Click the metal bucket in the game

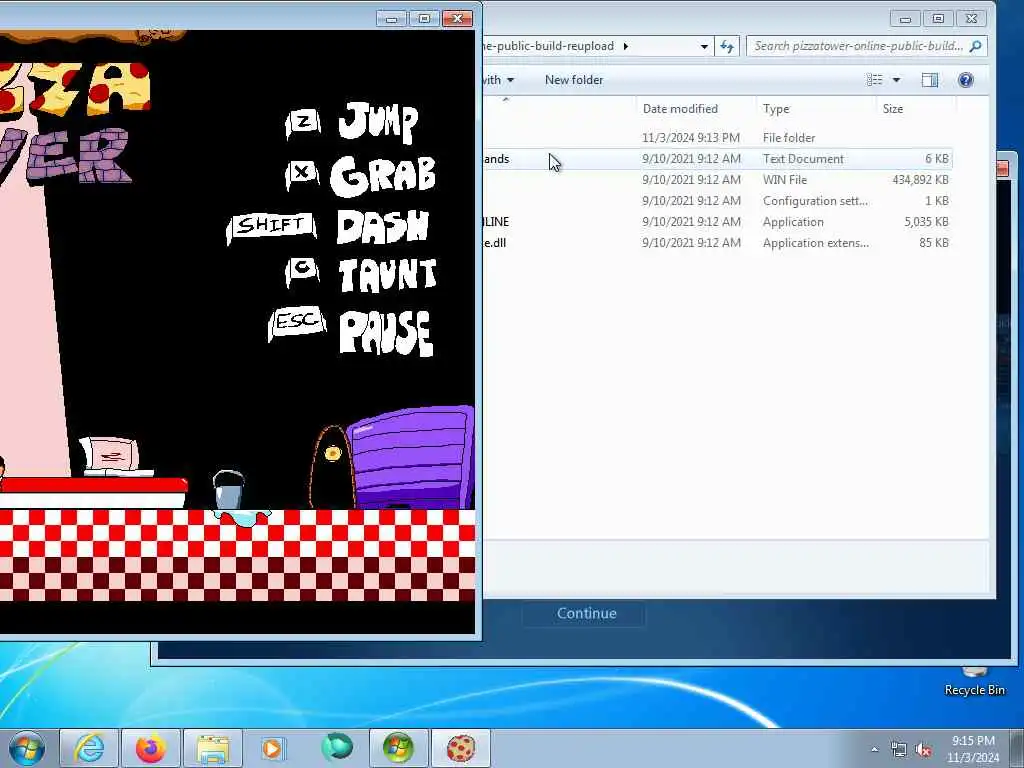click(229, 490)
